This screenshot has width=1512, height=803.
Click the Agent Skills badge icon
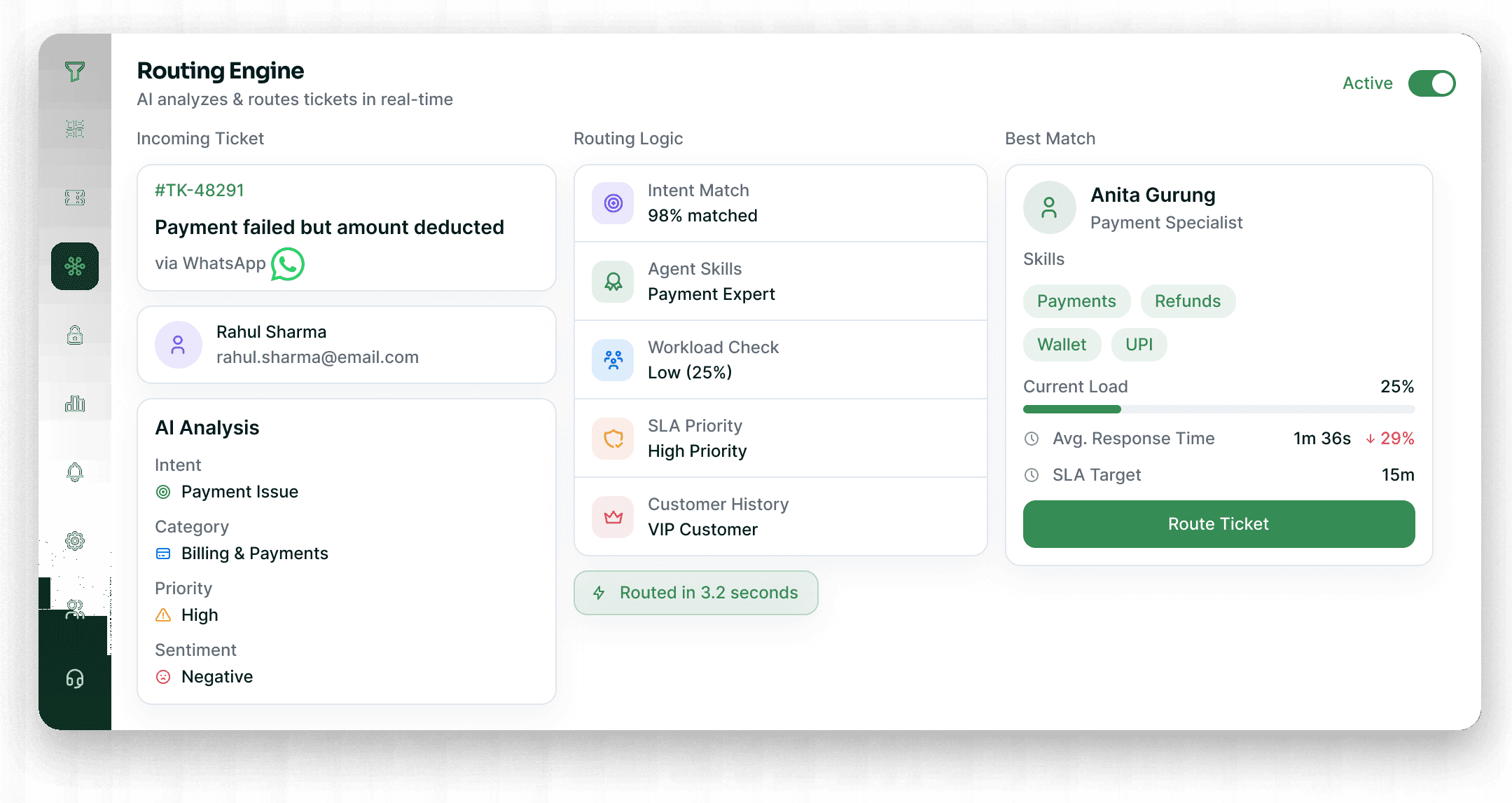pos(613,282)
